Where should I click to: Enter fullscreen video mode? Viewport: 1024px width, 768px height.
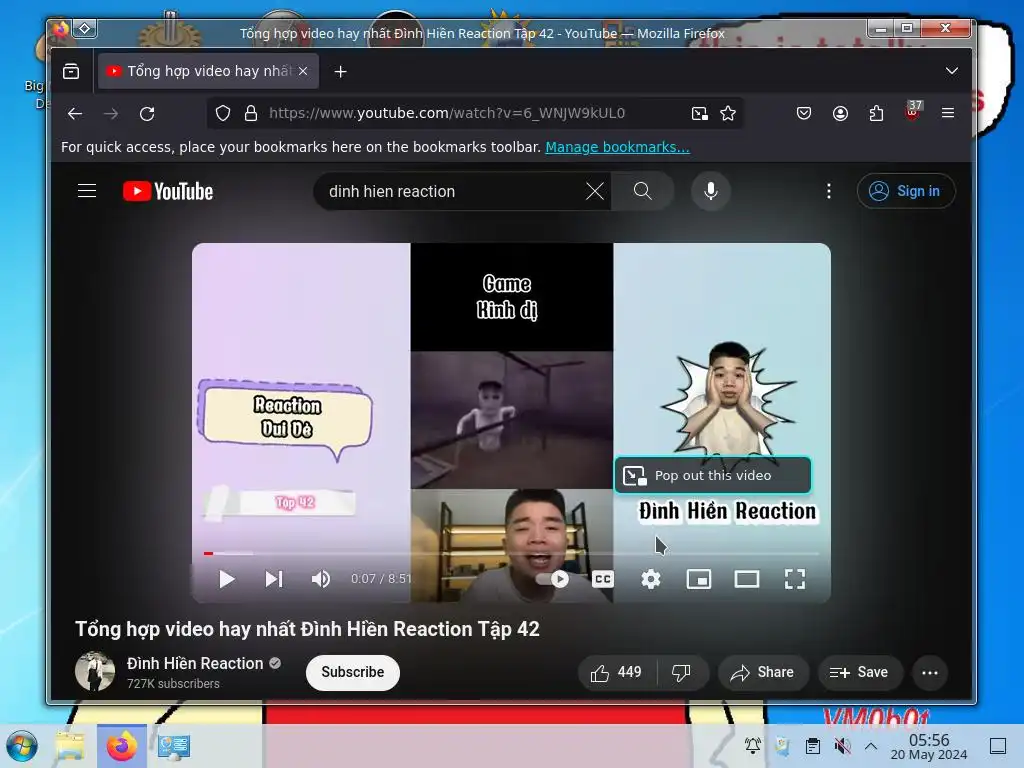click(x=795, y=579)
